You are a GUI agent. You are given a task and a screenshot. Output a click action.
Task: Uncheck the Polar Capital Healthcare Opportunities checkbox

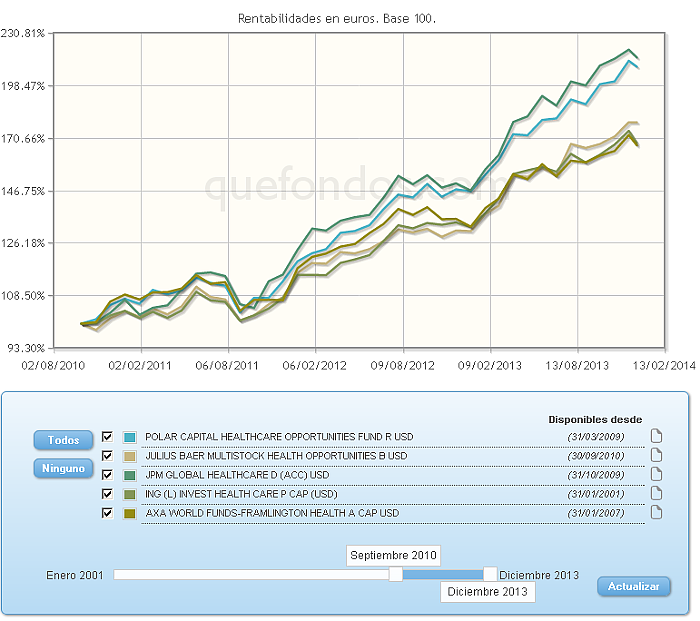click(107, 436)
